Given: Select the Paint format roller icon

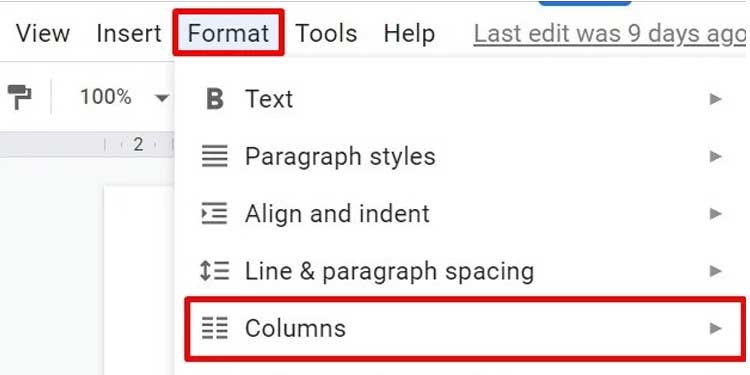Looking at the screenshot, I should coord(20,97).
